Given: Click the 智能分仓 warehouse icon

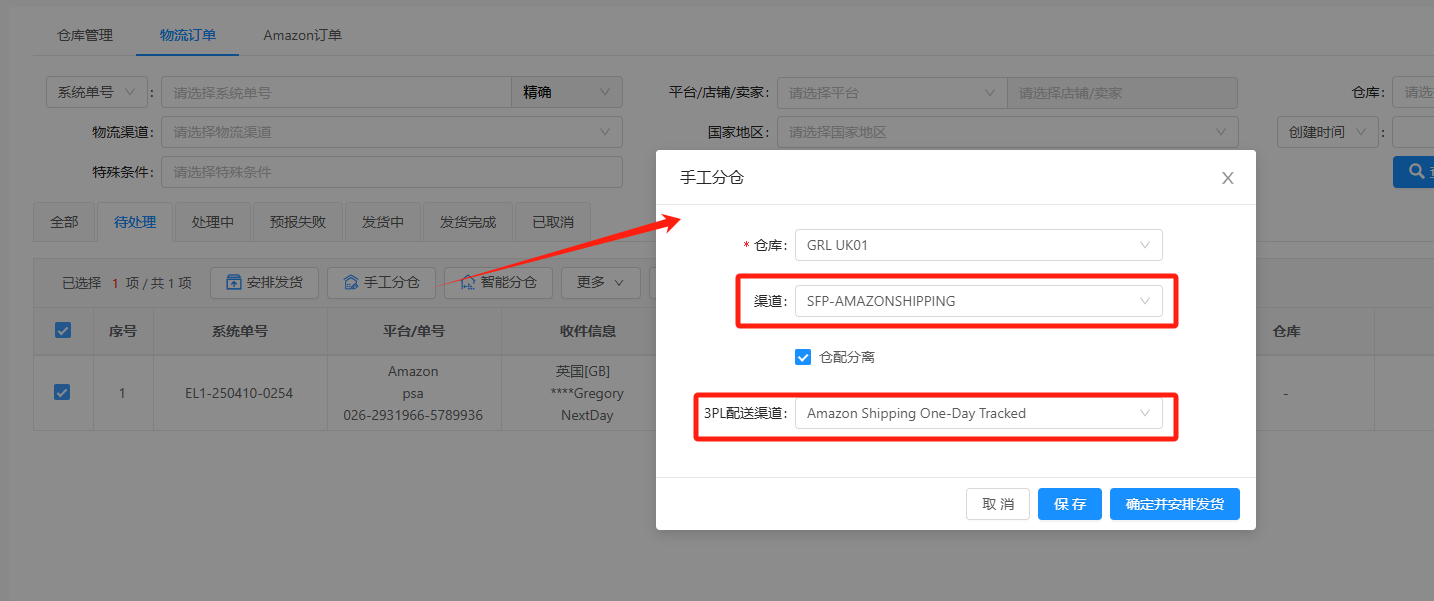Looking at the screenshot, I should click(x=468, y=282).
